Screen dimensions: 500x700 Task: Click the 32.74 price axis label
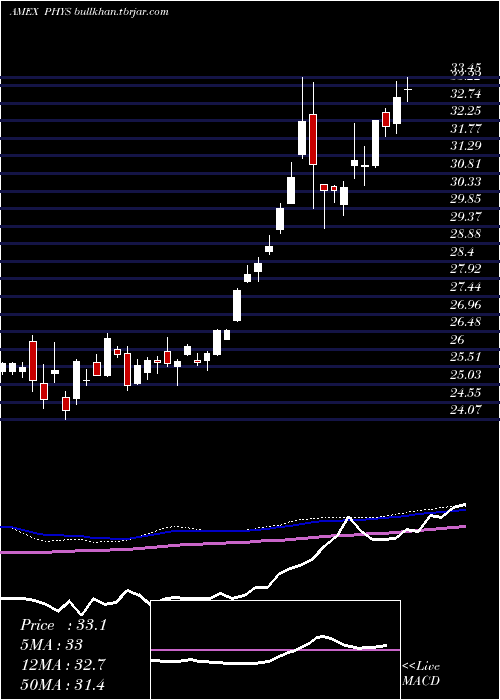pyautogui.click(x=466, y=94)
